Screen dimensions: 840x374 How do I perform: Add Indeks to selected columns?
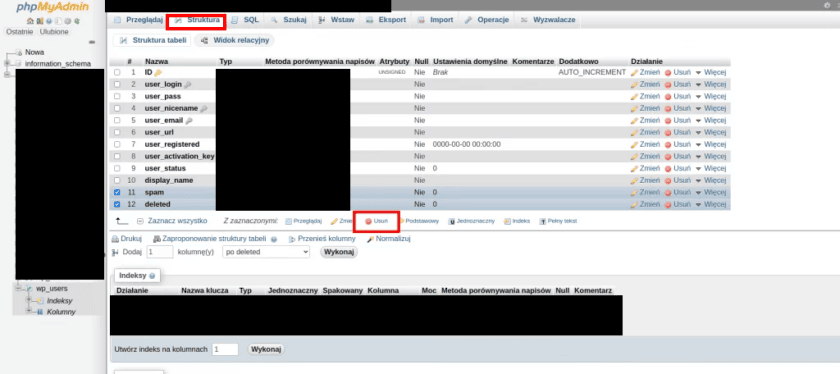point(517,221)
